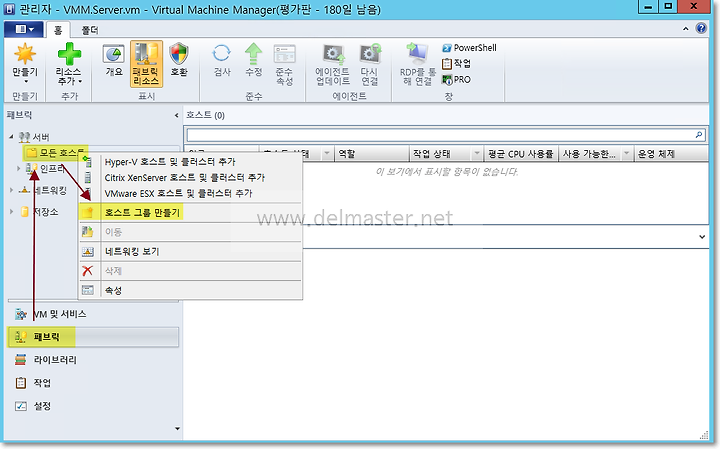Click the hosts search input field
Viewport: 720px width, 449px height.
tap(440, 135)
